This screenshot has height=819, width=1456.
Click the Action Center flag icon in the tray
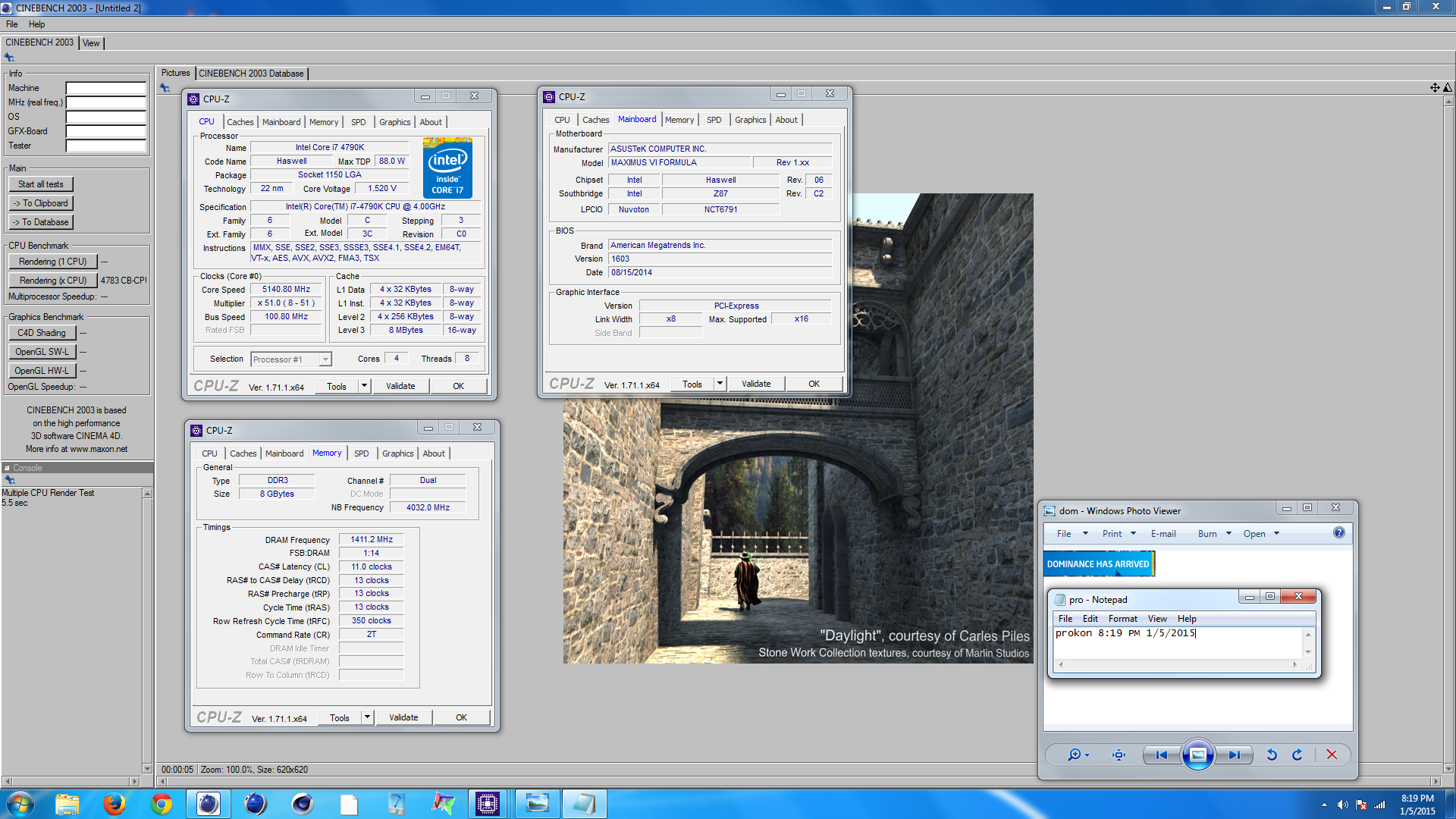pyautogui.click(x=1361, y=805)
